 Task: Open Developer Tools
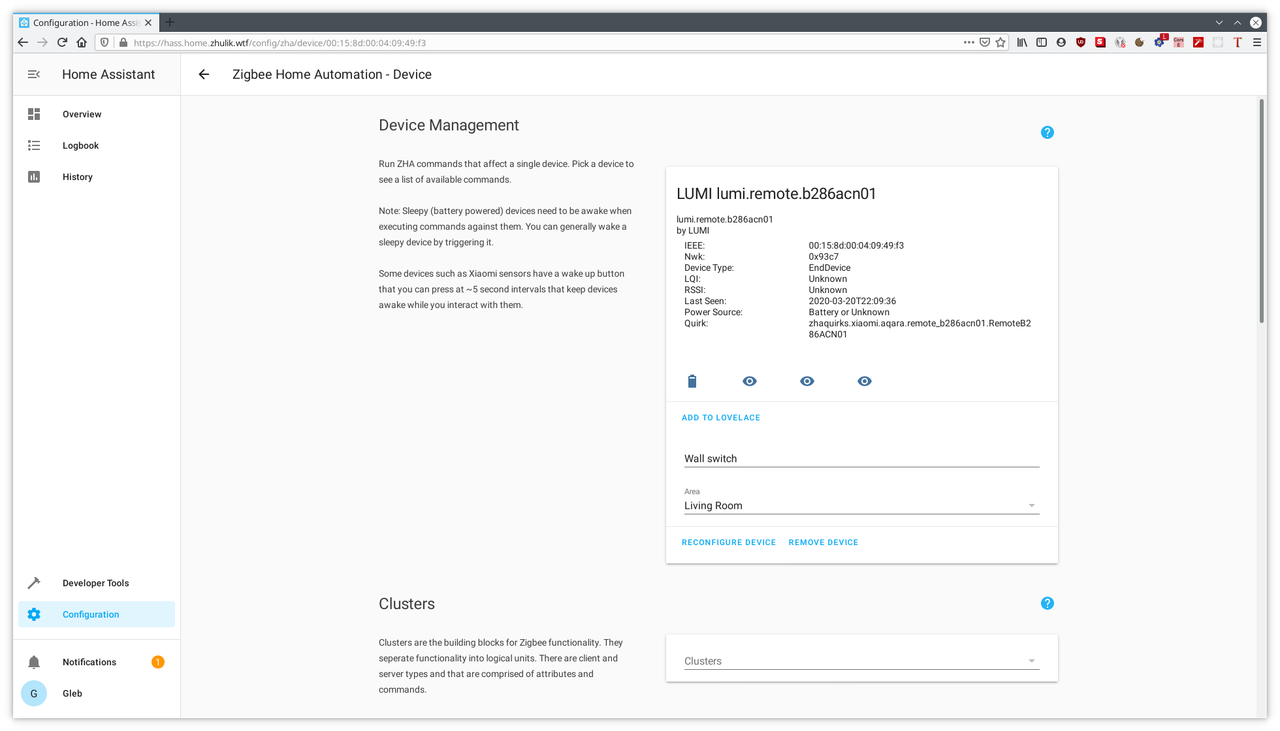(x=96, y=583)
